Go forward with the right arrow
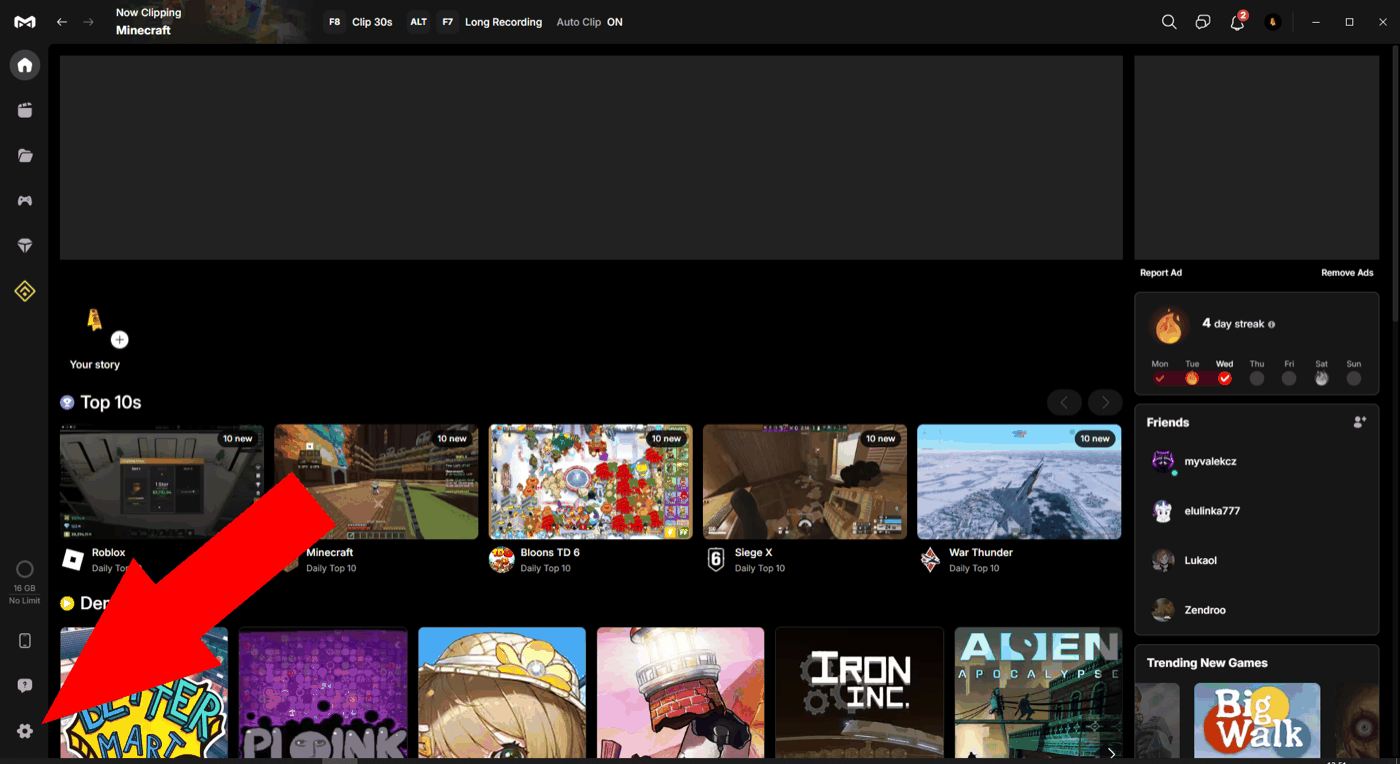This screenshot has height=764, width=1400. [x=89, y=22]
